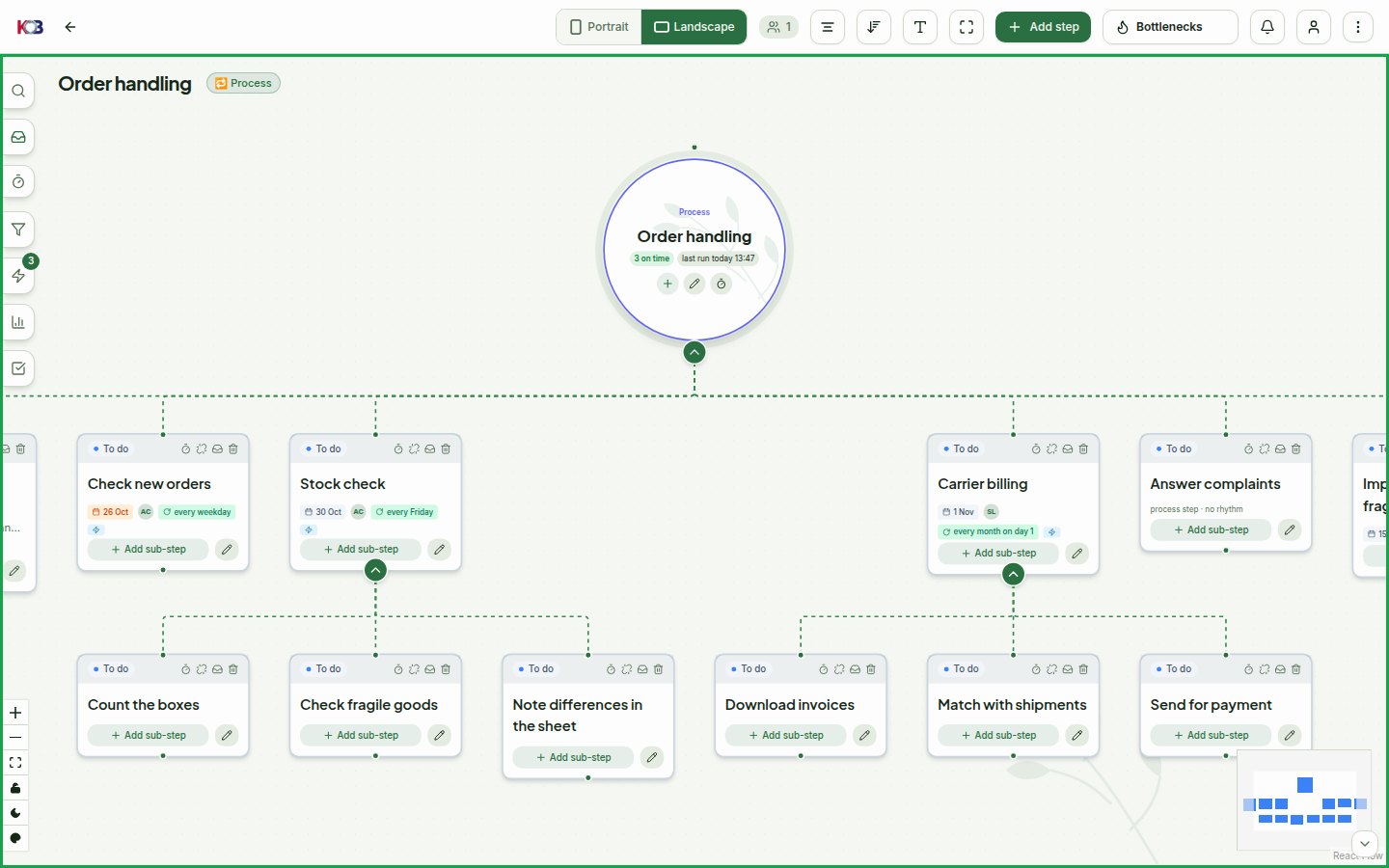Toggle the color theme palette icon
1389x868 pixels.
pyautogui.click(x=15, y=838)
